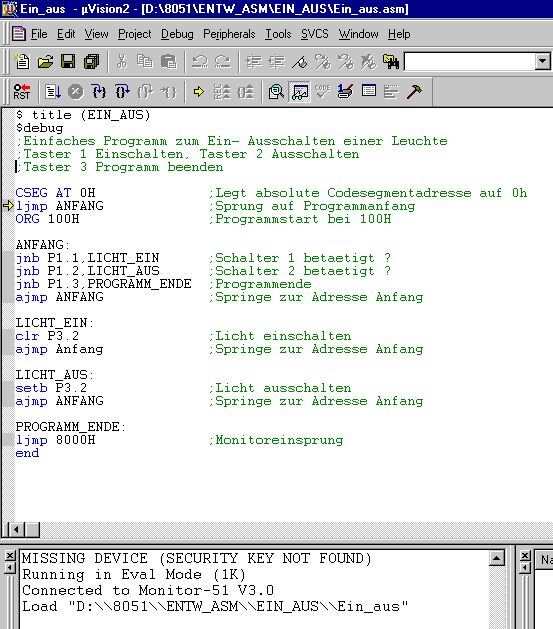Image resolution: width=553 pixels, height=629 pixels.
Task: Click the horizontal scrollbar left arrow
Action: 16,530
